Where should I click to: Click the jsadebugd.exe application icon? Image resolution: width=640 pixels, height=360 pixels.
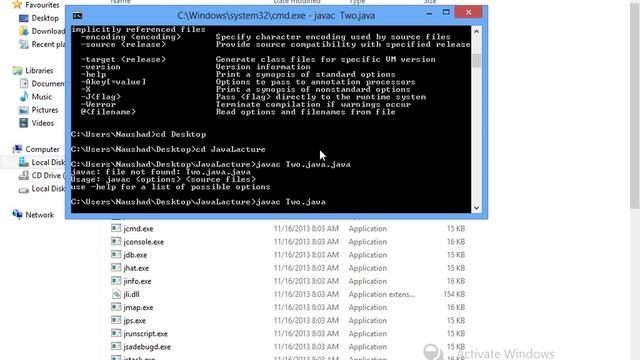point(116,347)
